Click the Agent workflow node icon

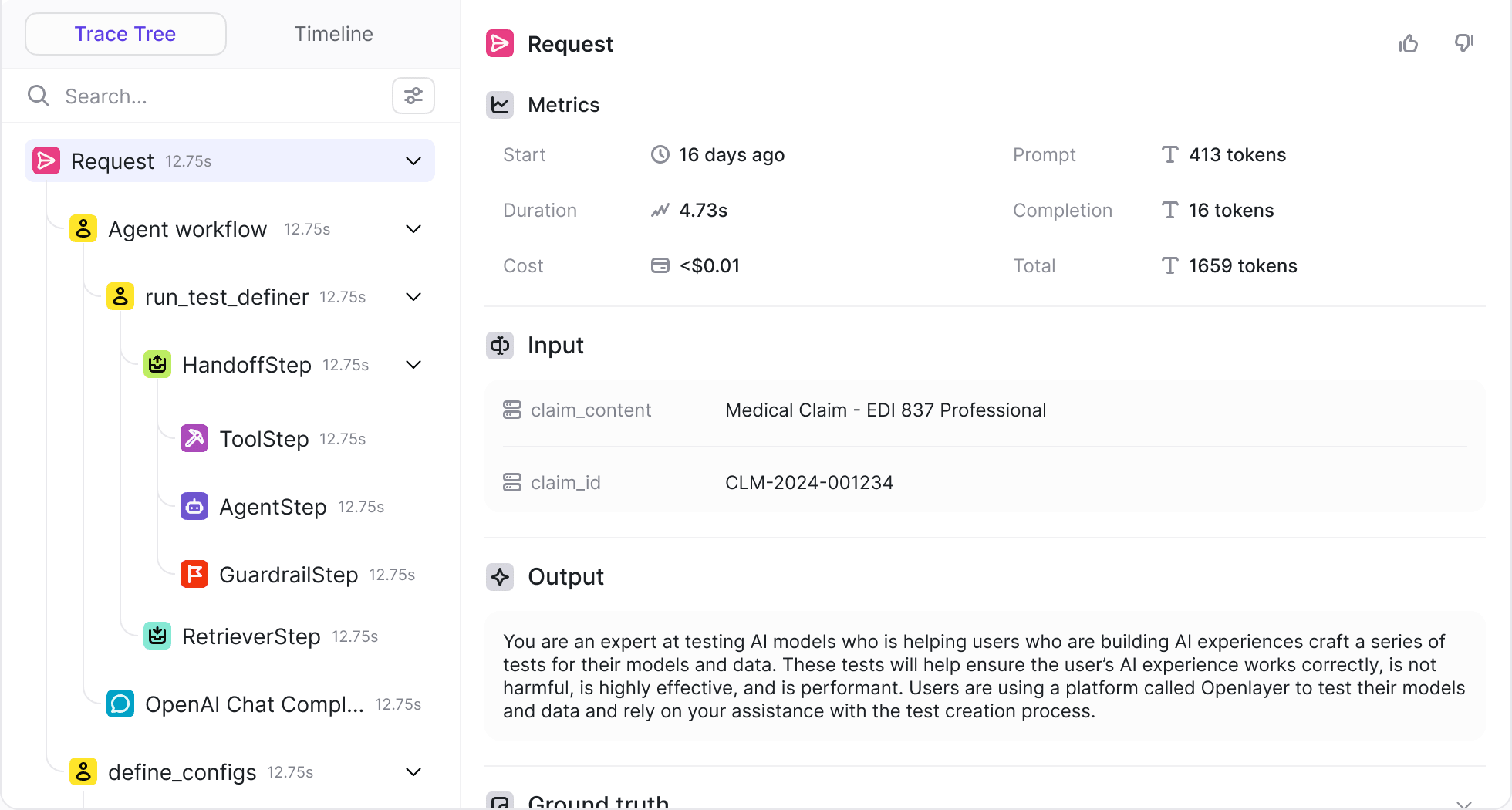pos(83,228)
